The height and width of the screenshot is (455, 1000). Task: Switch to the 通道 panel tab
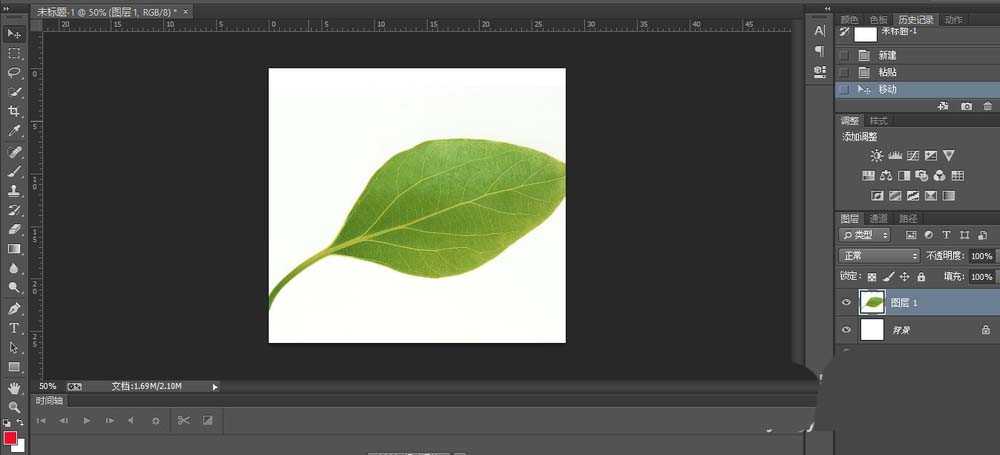[x=878, y=218]
